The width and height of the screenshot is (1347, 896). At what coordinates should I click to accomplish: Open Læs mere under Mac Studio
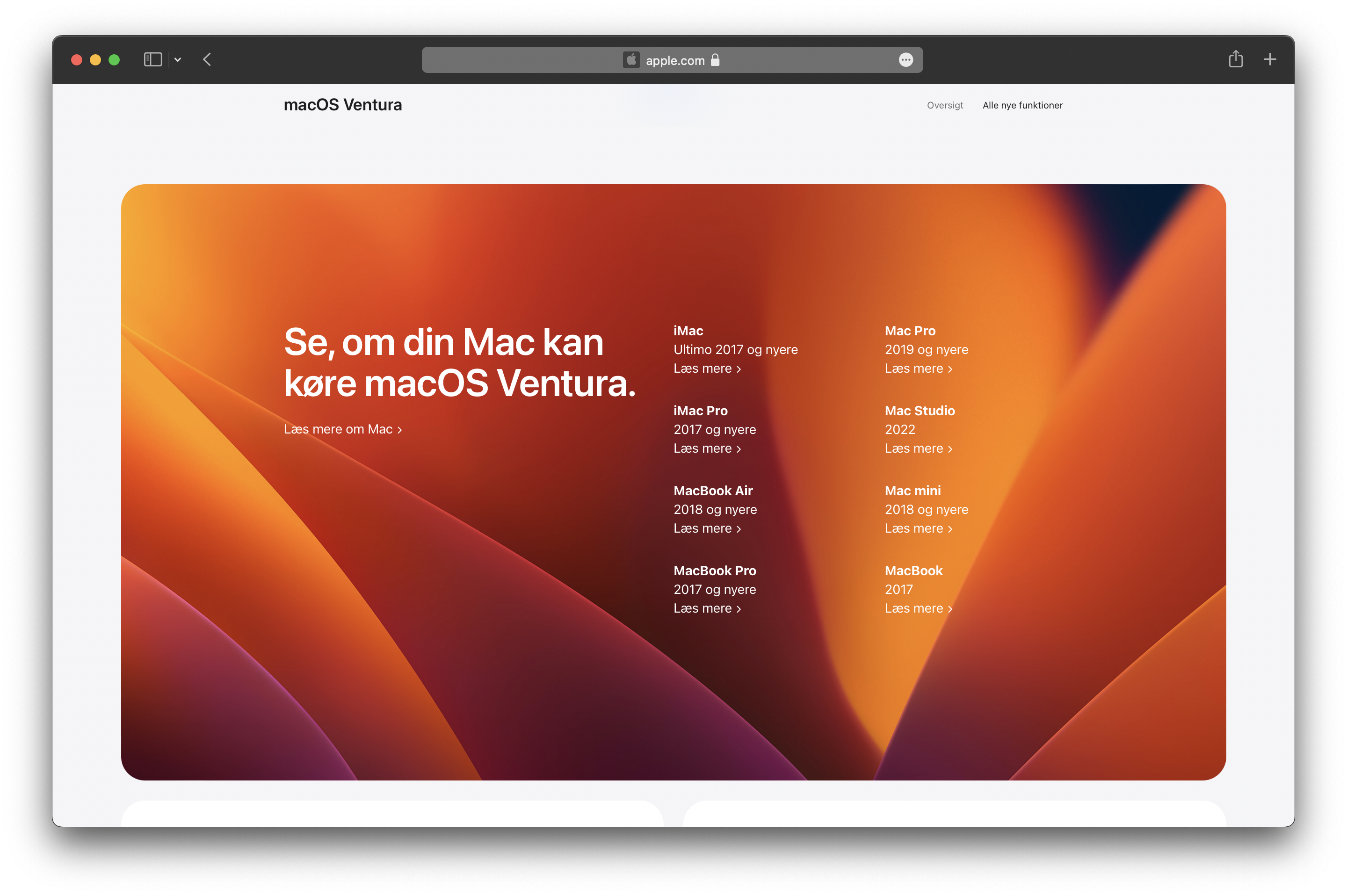[919, 448]
